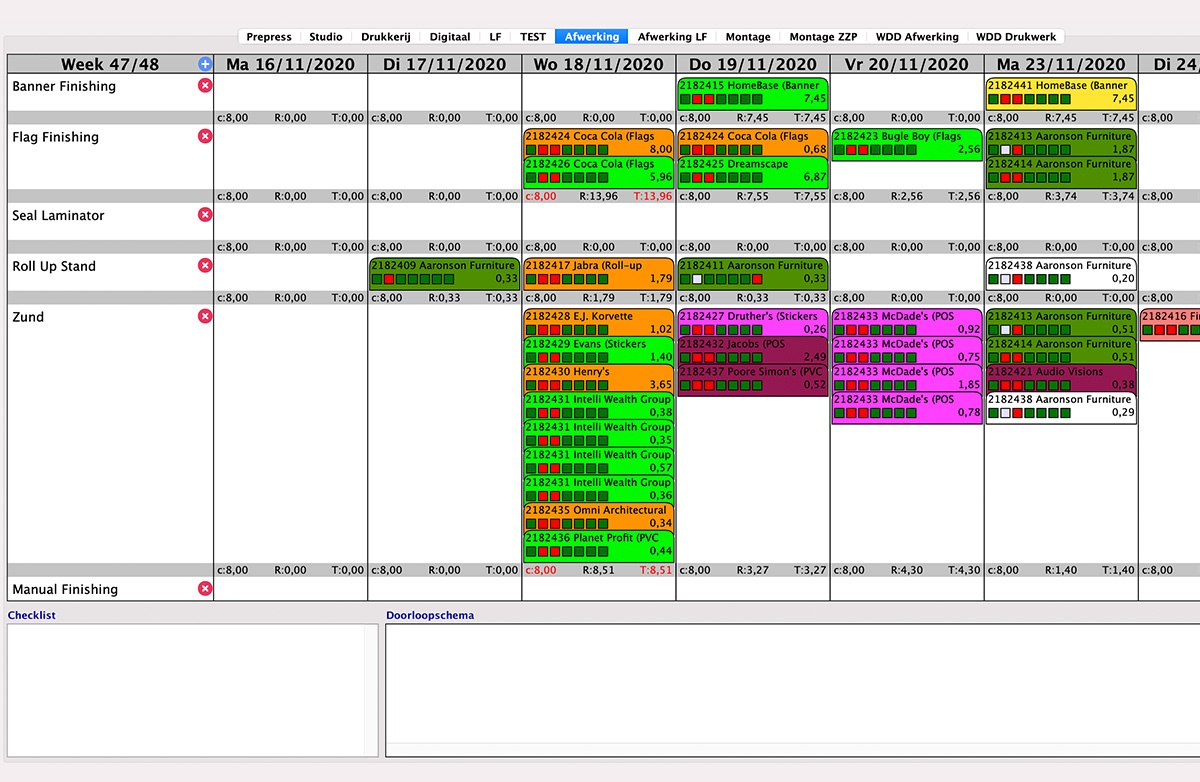Open job 2182432 Jacobs POS card
Image resolution: width=1200 pixels, height=782 pixels.
pos(753,350)
